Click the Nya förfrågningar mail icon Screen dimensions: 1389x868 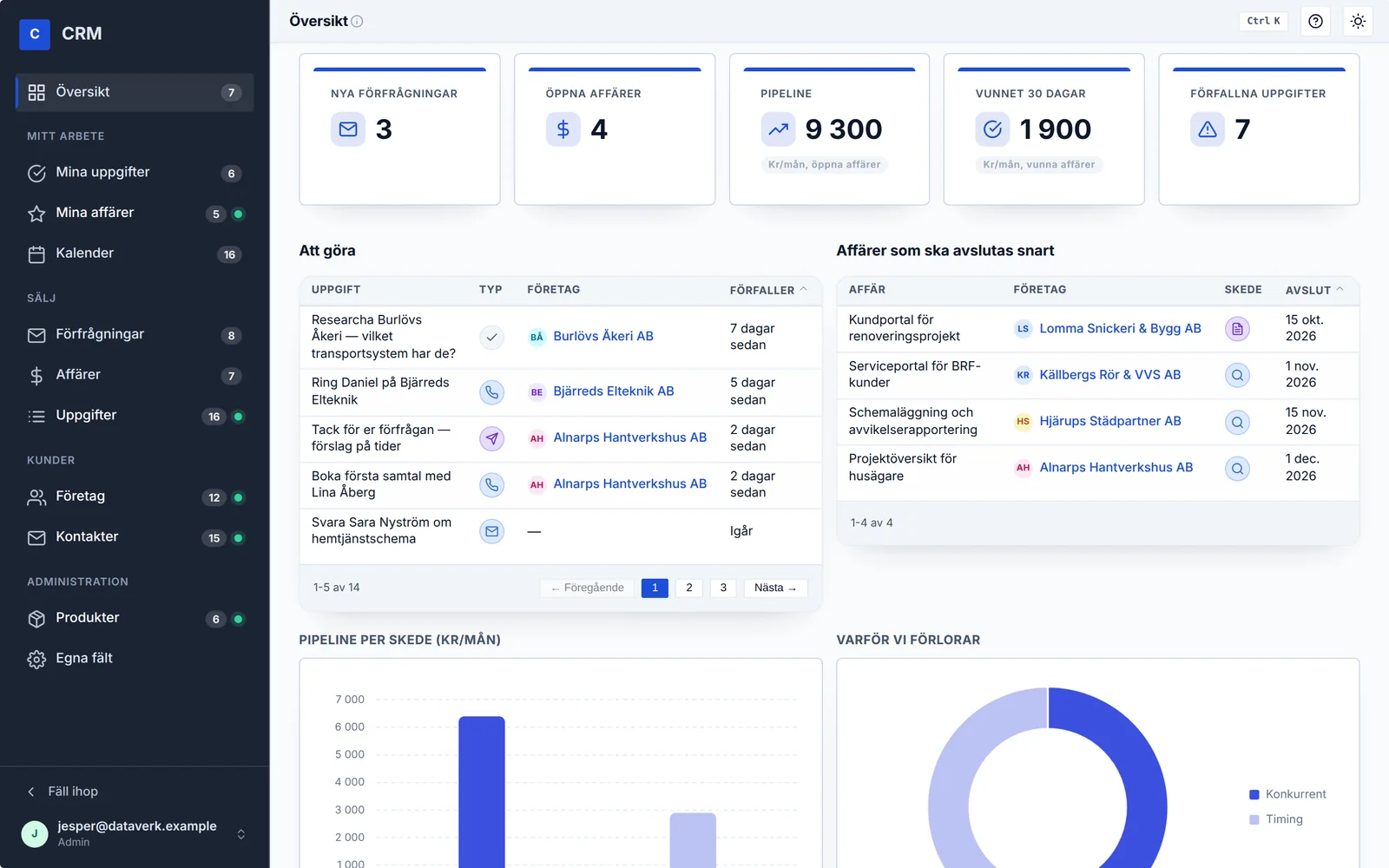pyautogui.click(x=348, y=129)
